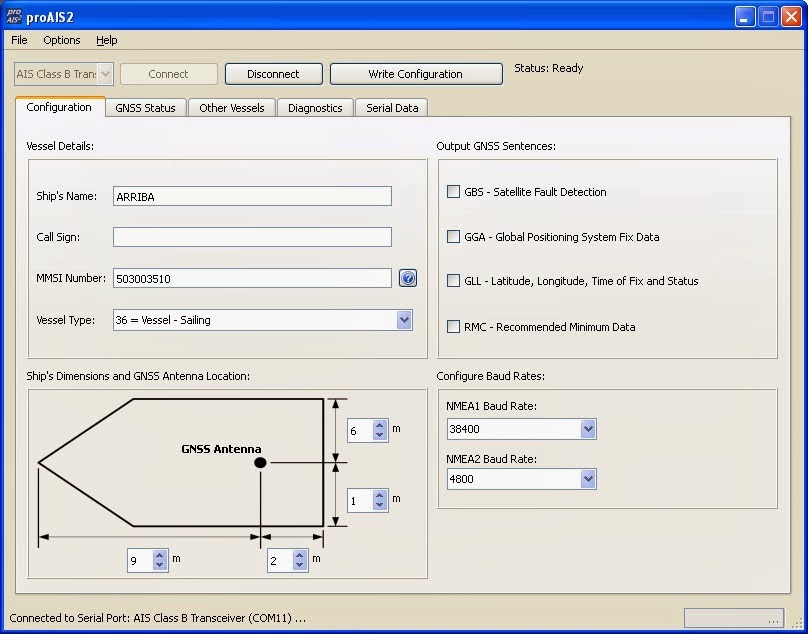This screenshot has height=634, width=808.
Task: Minimize the proAIS2 window
Action: 745,16
